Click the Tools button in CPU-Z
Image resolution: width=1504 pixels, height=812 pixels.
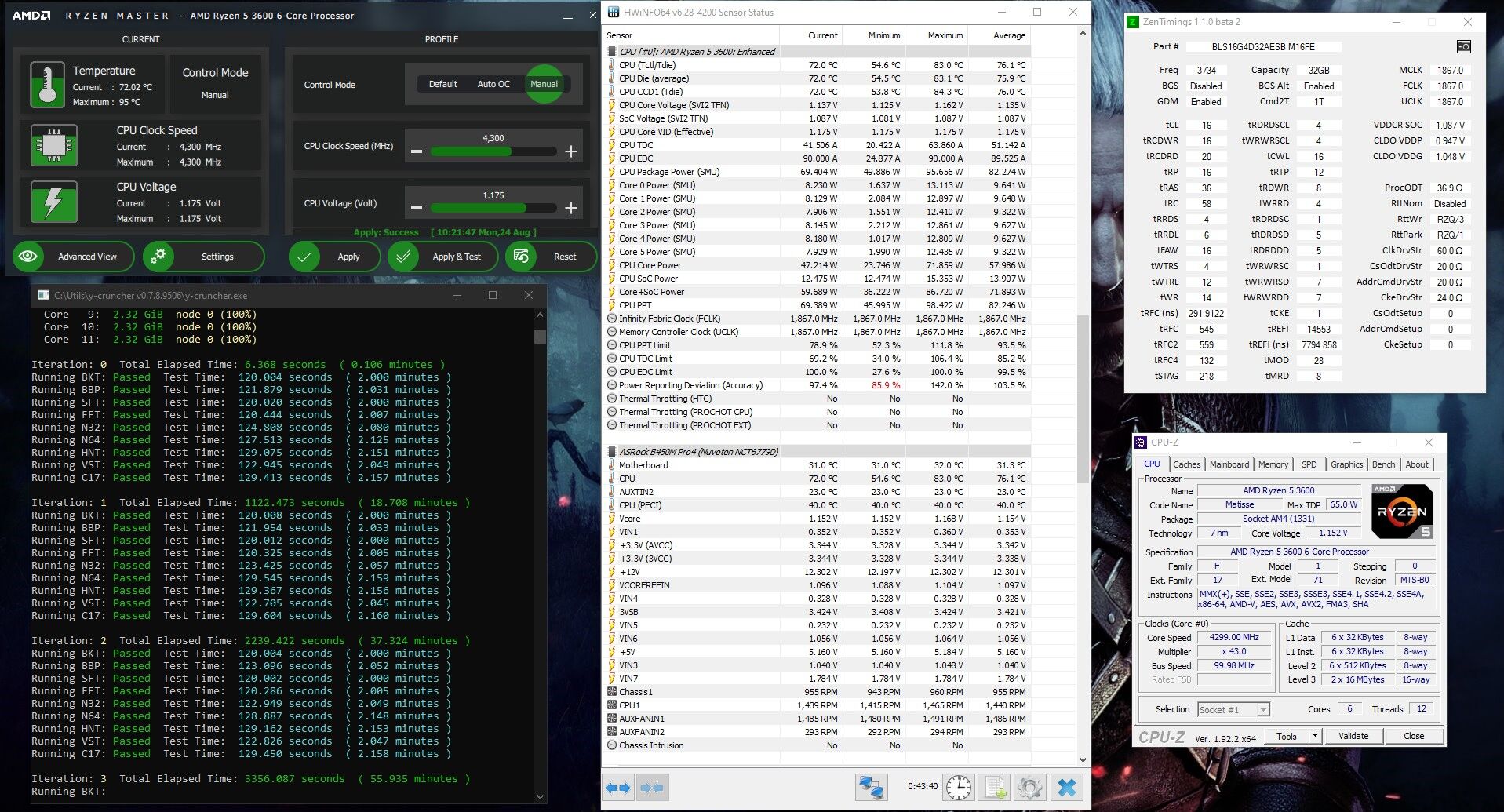pyautogui.click(x=1287, y=736)
